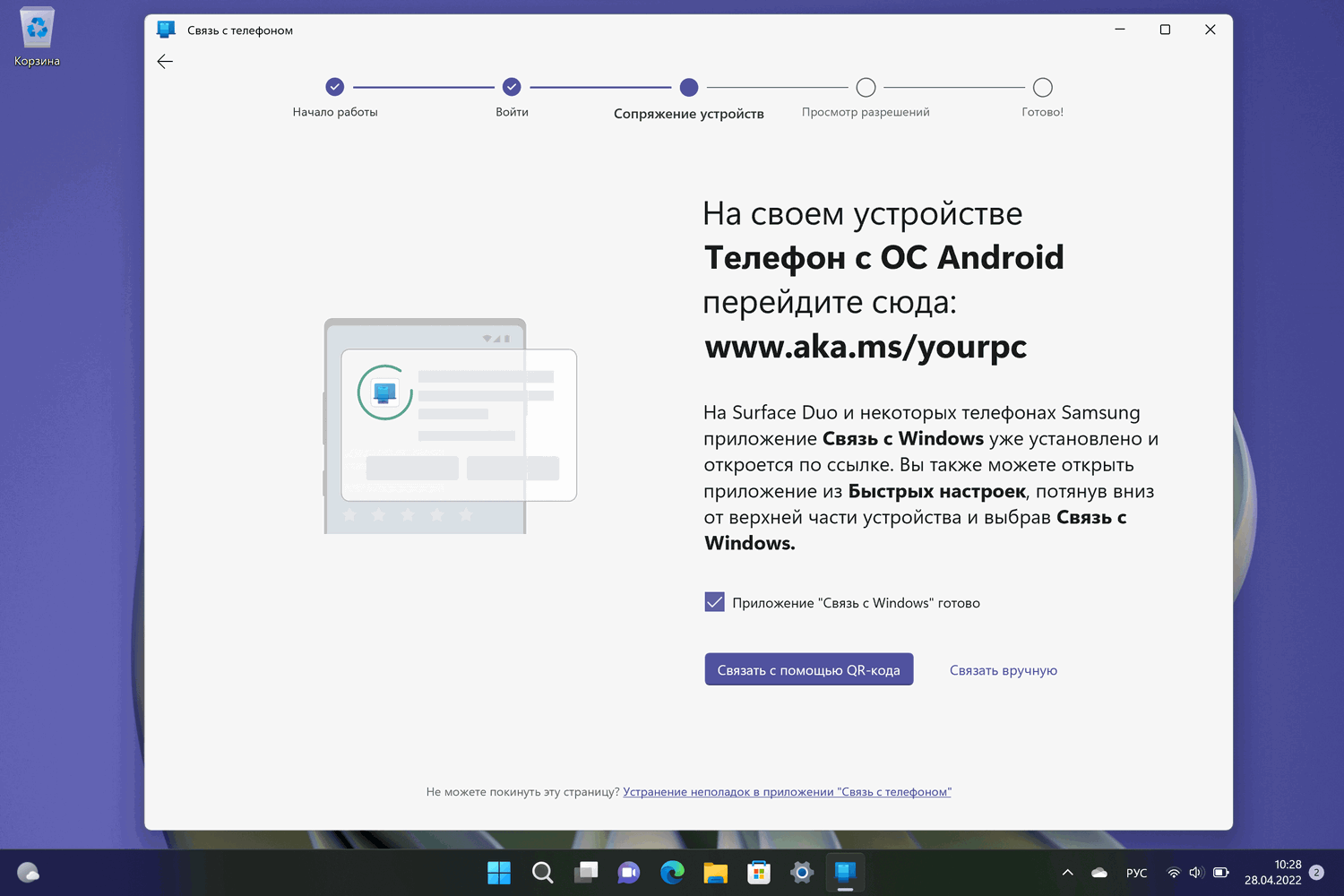Open Task View on the taskbar

[586, 873]
